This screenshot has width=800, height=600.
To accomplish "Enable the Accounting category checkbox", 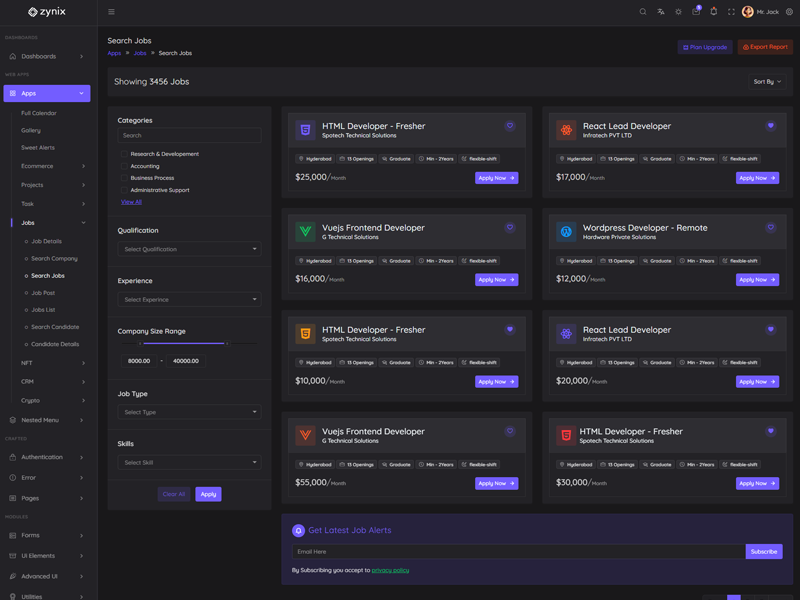I will tap(124, 166).
